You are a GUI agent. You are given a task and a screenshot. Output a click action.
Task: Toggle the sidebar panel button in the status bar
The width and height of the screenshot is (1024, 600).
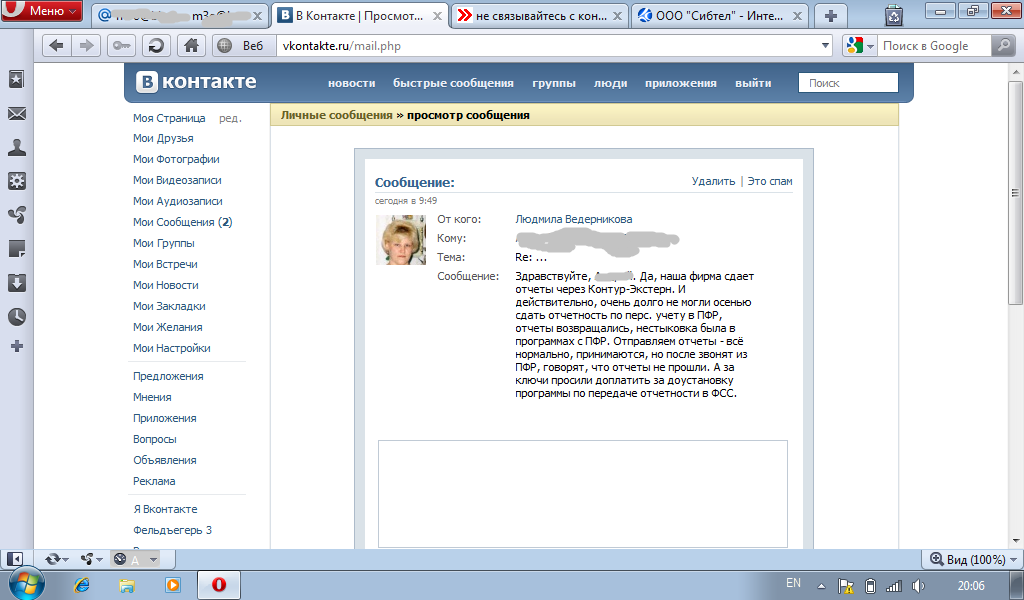click(15, 559)
